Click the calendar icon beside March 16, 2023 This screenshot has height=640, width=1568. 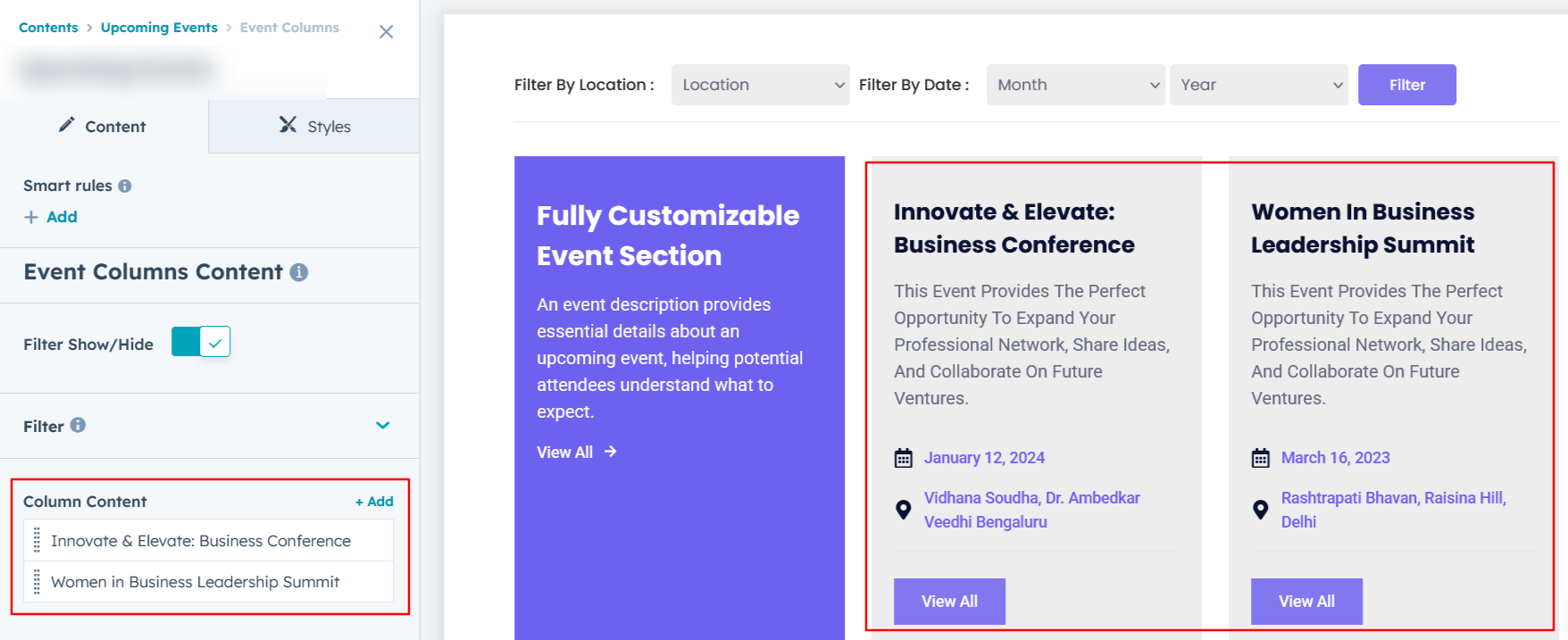[1260, 458]
